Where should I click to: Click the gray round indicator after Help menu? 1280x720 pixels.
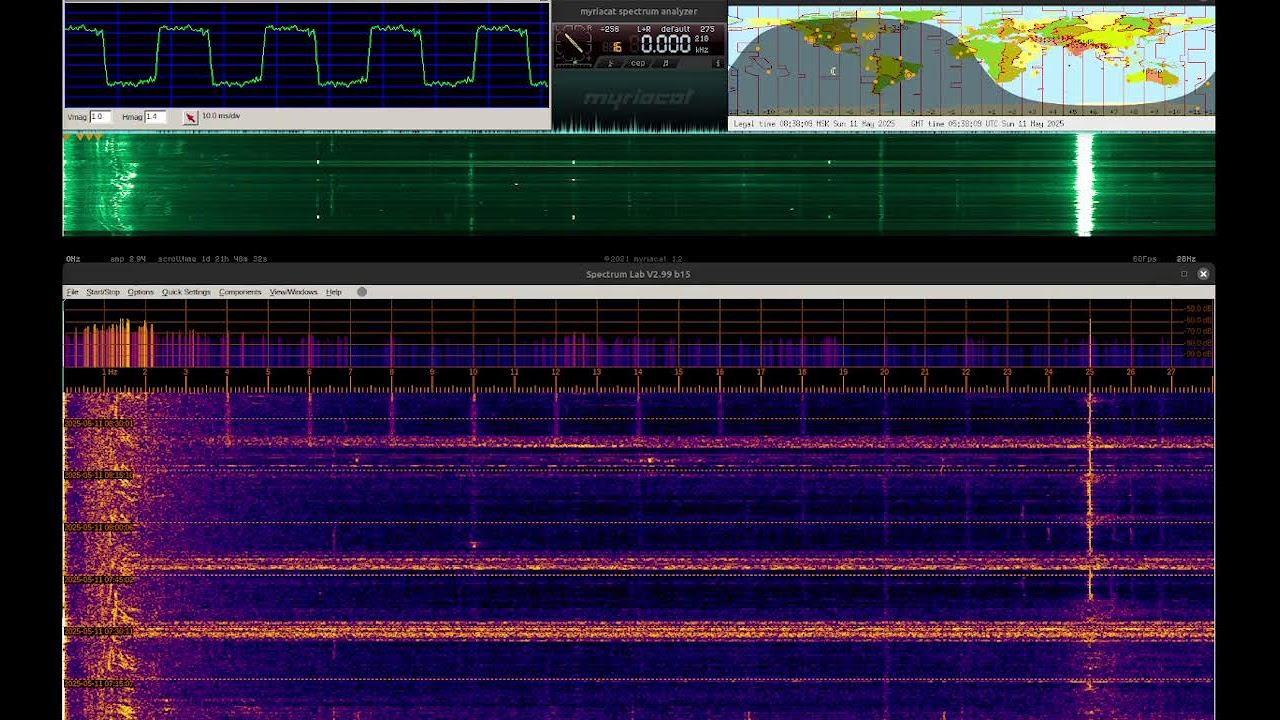pos(362,292)
